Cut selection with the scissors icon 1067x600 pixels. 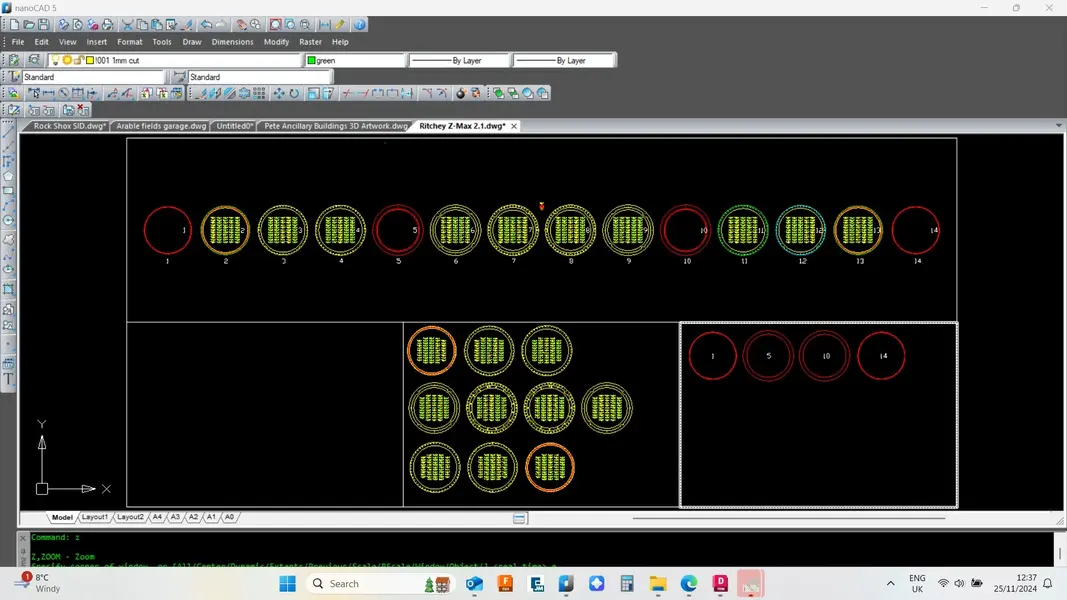127,24
